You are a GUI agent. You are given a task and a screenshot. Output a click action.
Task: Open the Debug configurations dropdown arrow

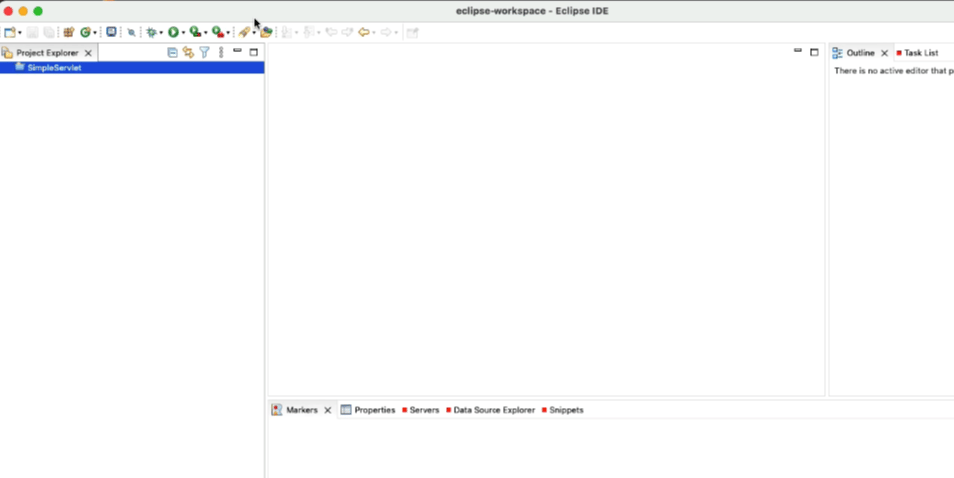(161, 33)
